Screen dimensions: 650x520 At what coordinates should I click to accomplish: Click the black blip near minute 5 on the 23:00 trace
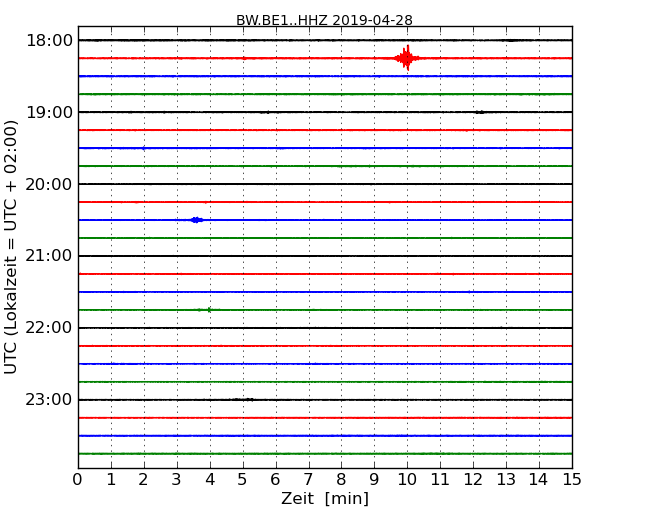click(x=245, y=399)
